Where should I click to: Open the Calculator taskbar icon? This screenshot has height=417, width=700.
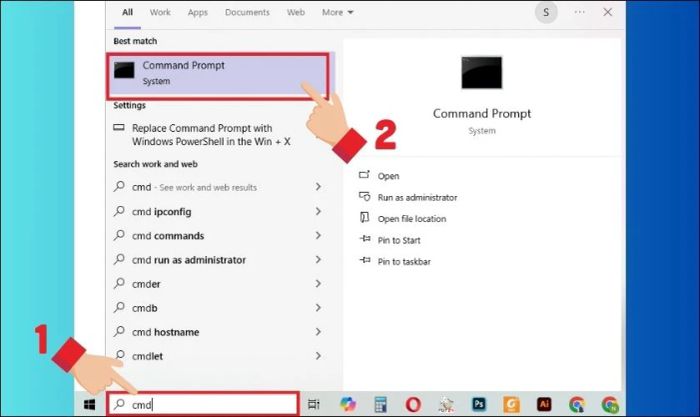point(380,404)
